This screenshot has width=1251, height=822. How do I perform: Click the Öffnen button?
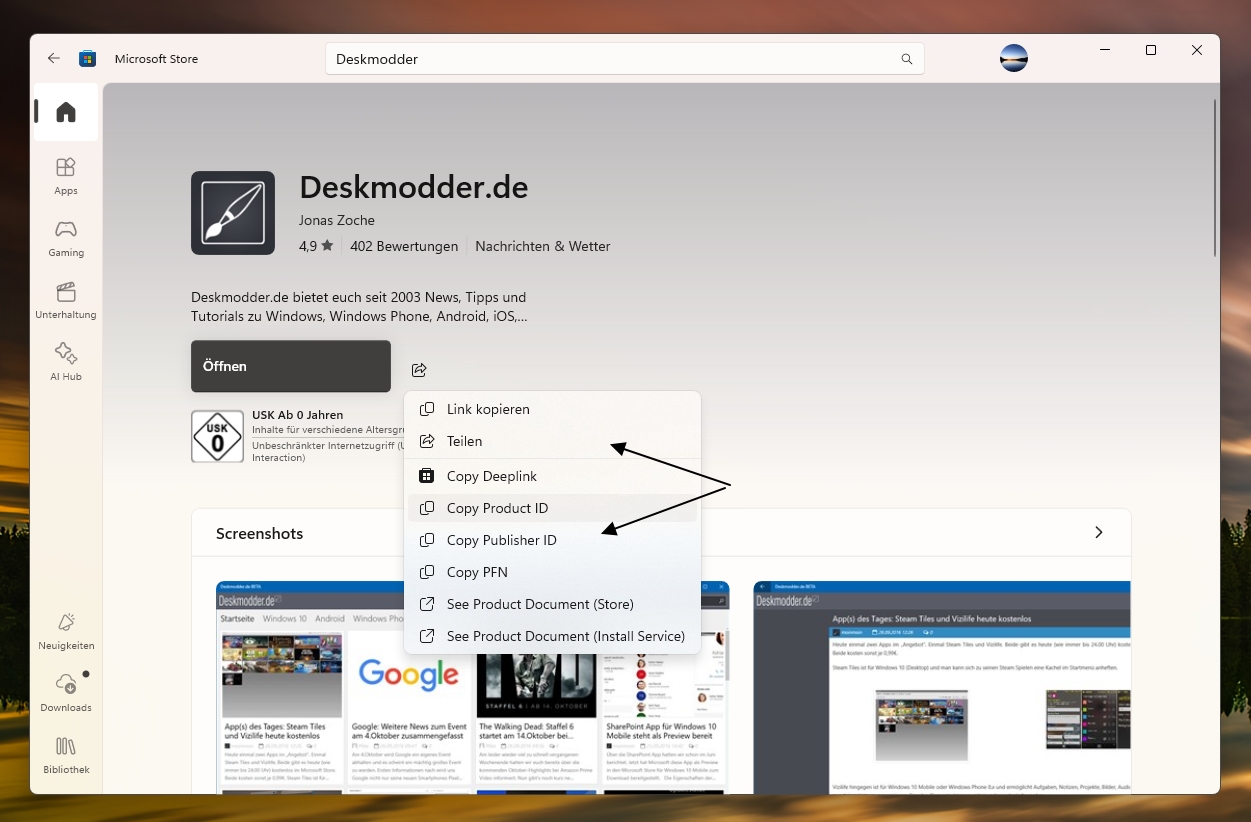(x=291, y=366)
